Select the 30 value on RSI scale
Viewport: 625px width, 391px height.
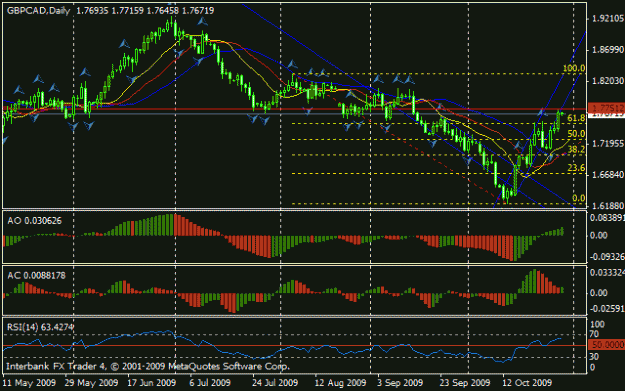pyautogui.click(x=594, y=357)
